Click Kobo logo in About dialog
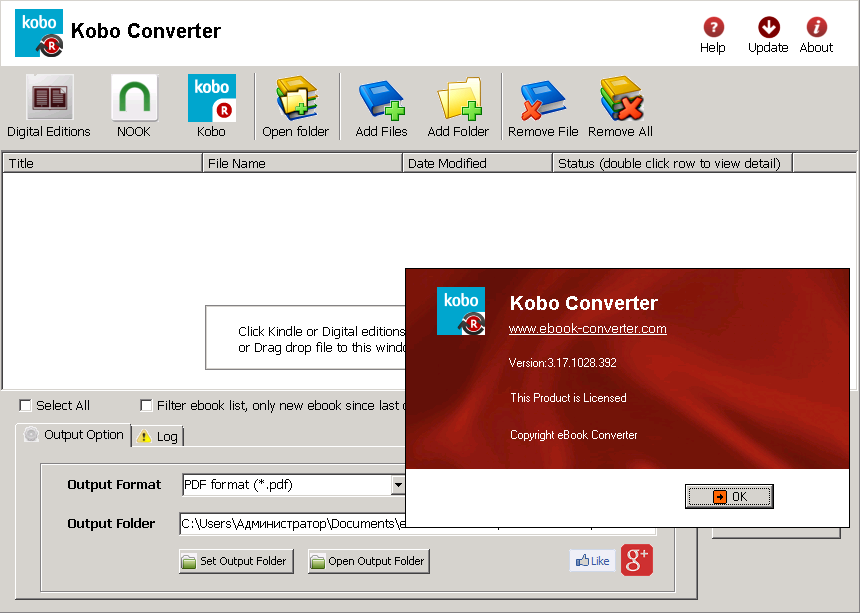This screenshot has width=860, height=613. coord(461,311)
